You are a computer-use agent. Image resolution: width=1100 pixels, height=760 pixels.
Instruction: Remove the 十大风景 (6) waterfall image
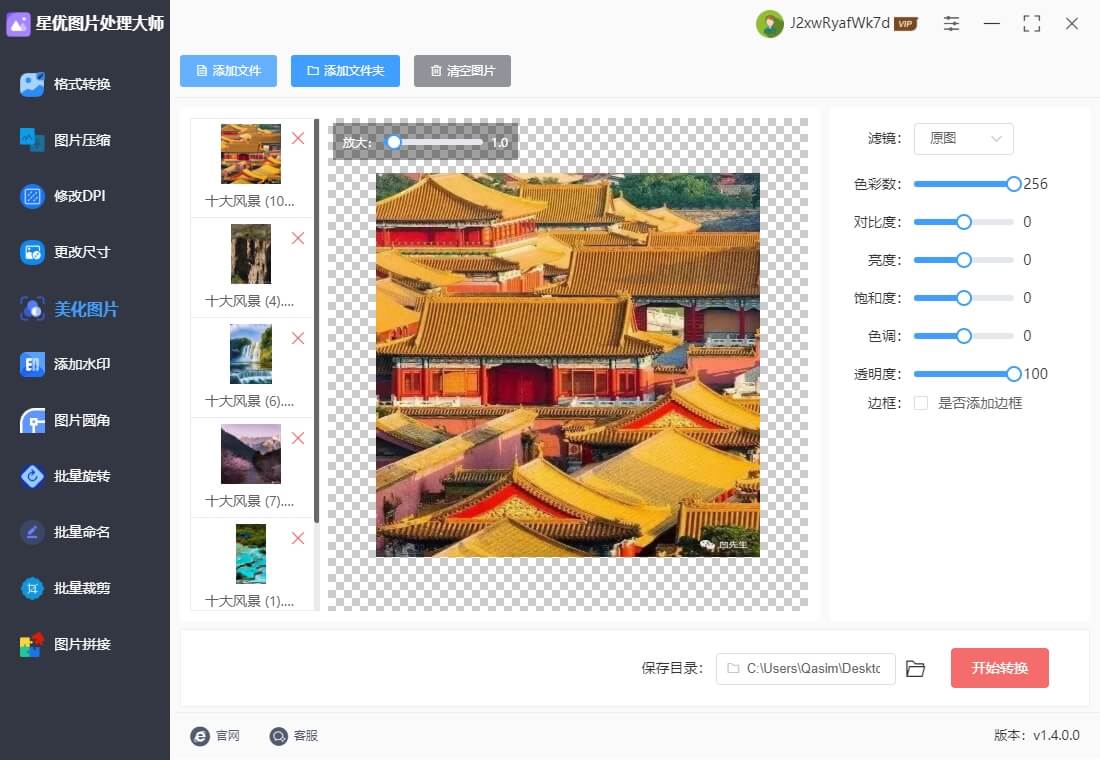coord(298,338)
